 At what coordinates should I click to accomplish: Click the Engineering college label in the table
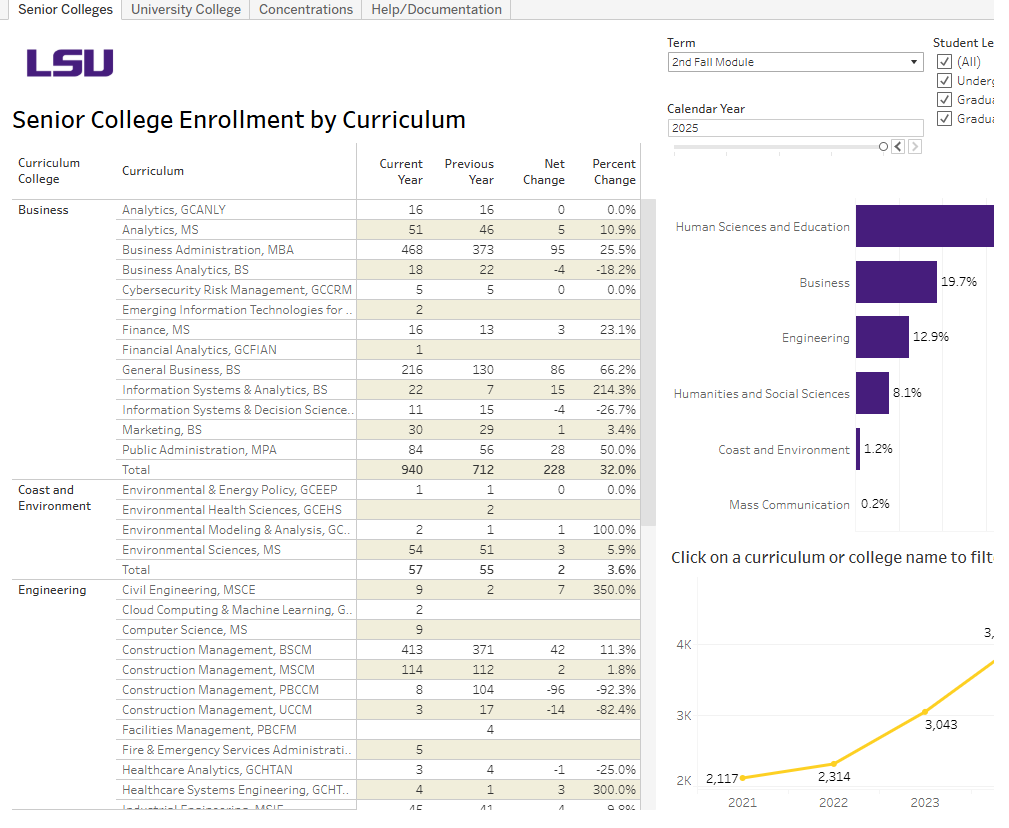(x=46, y=590)
